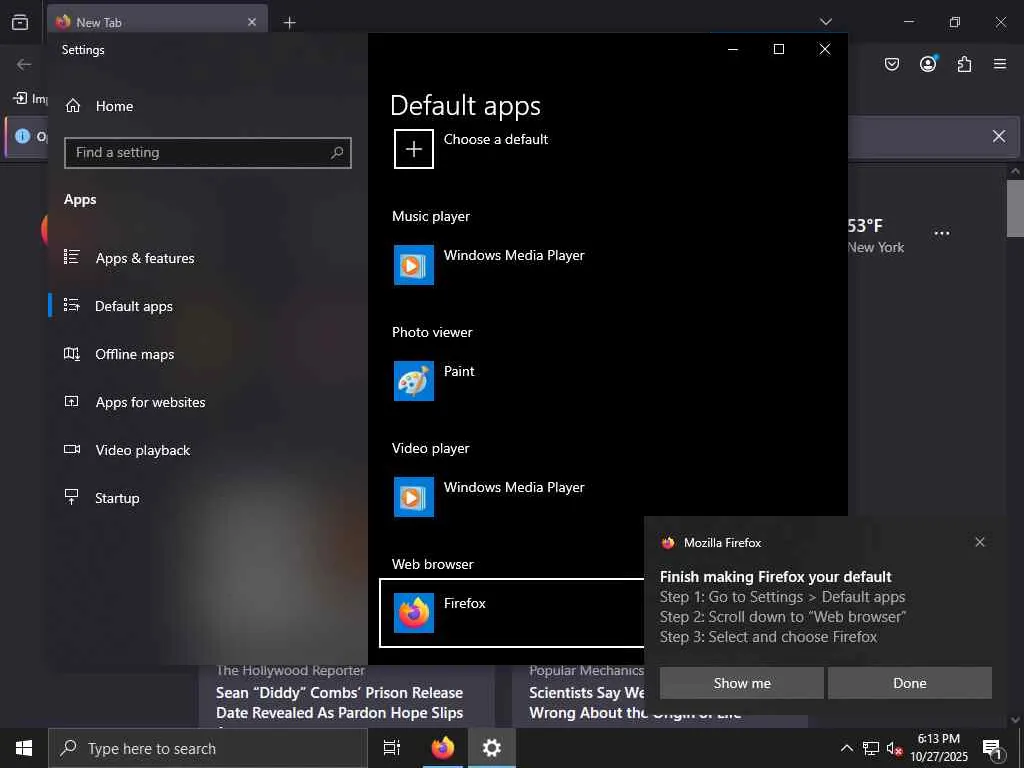
Task: Click the plus icon to choose a default
Action: (413, 149)
